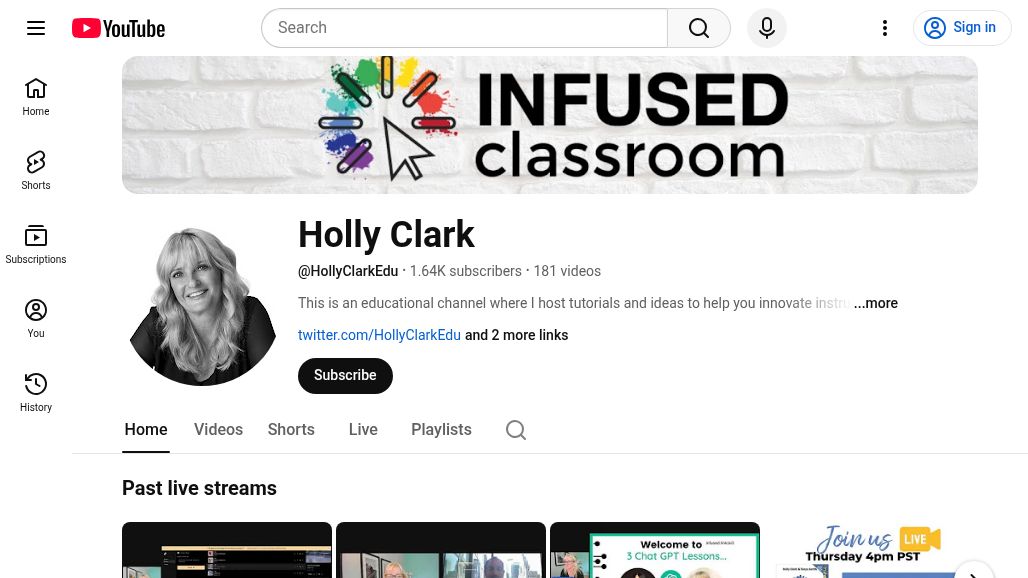Search within the channel via magnifier icon
The height and width of the screenshot is (578, 1028).
tap(516, 430)
